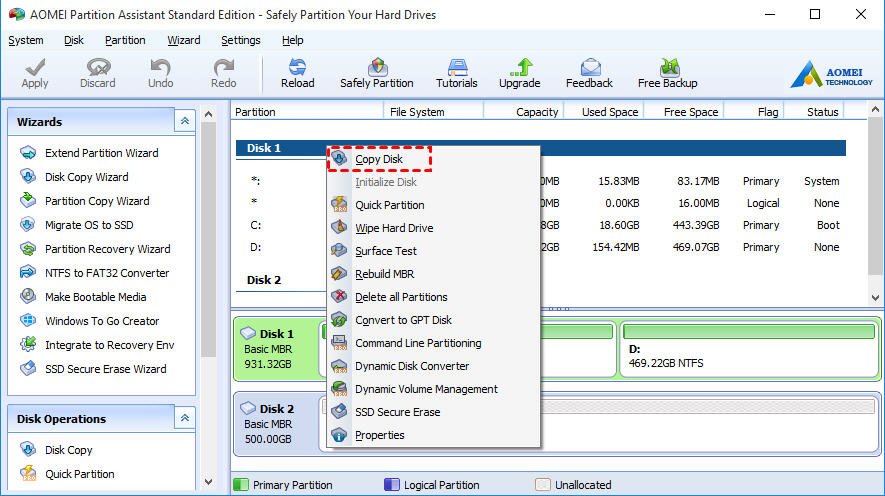Sort by the Partition column header

pyautogui.click(x=307, y=112)
